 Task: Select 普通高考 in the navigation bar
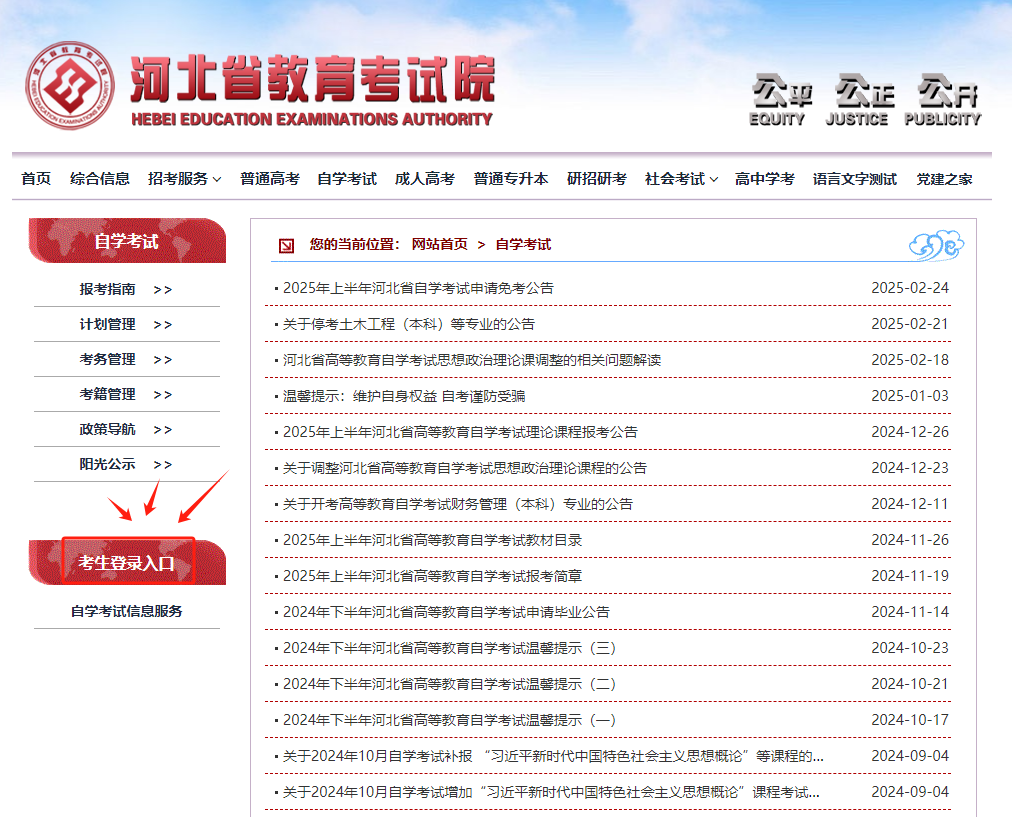(x=269, y=178)
